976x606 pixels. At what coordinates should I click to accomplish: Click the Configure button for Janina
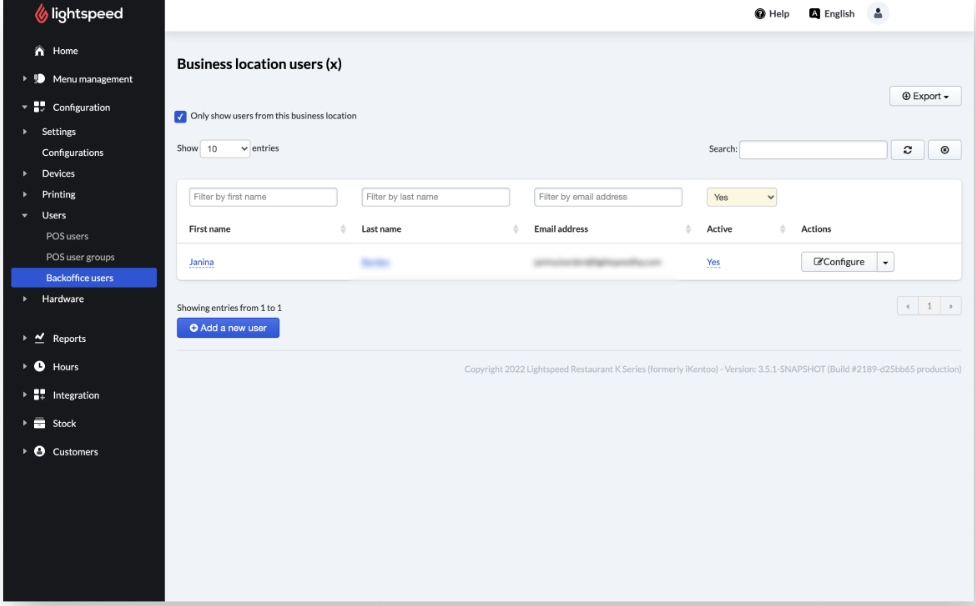click(839, 263)
